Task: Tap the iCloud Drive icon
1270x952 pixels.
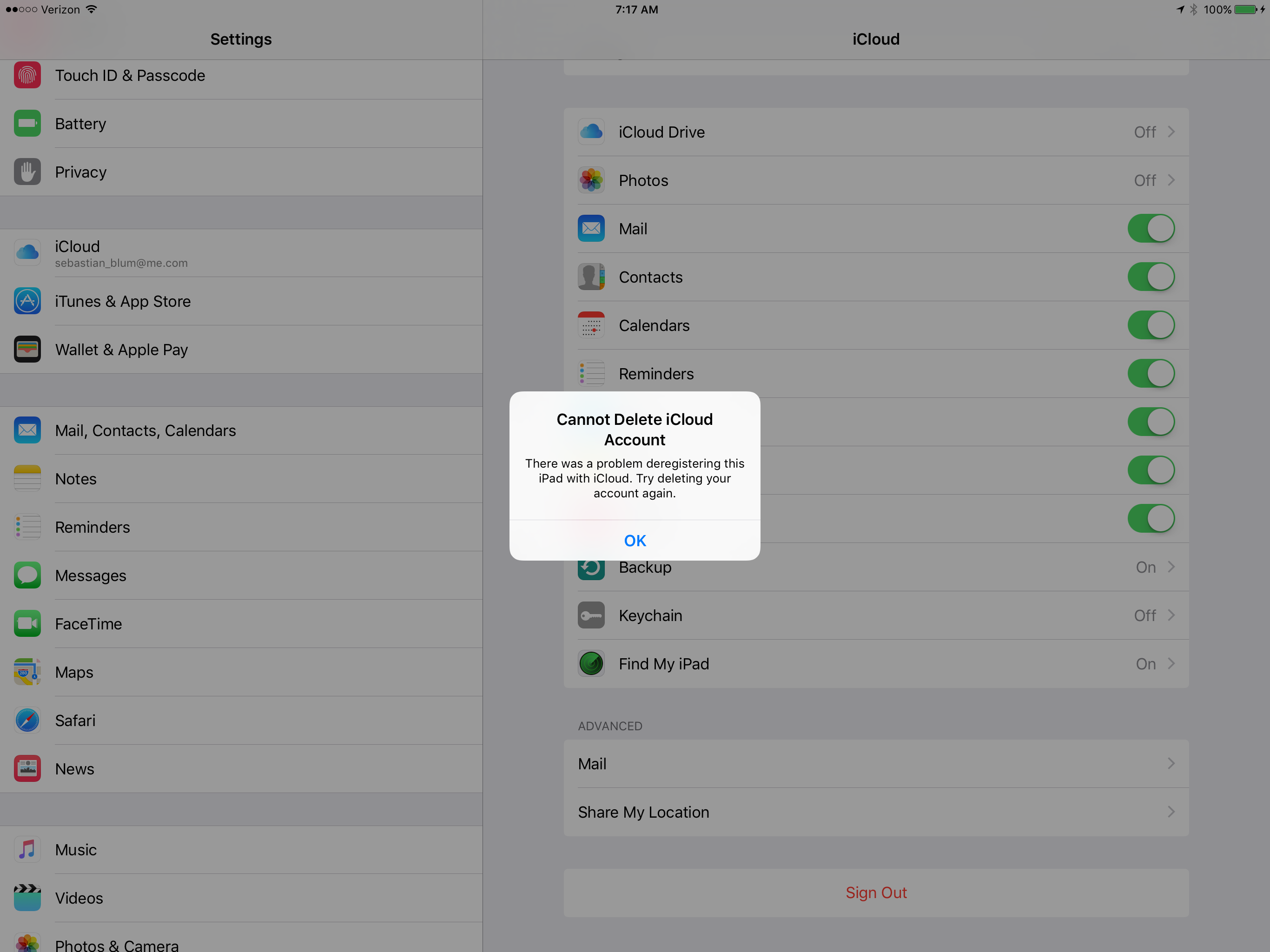Action: point(591,131)
